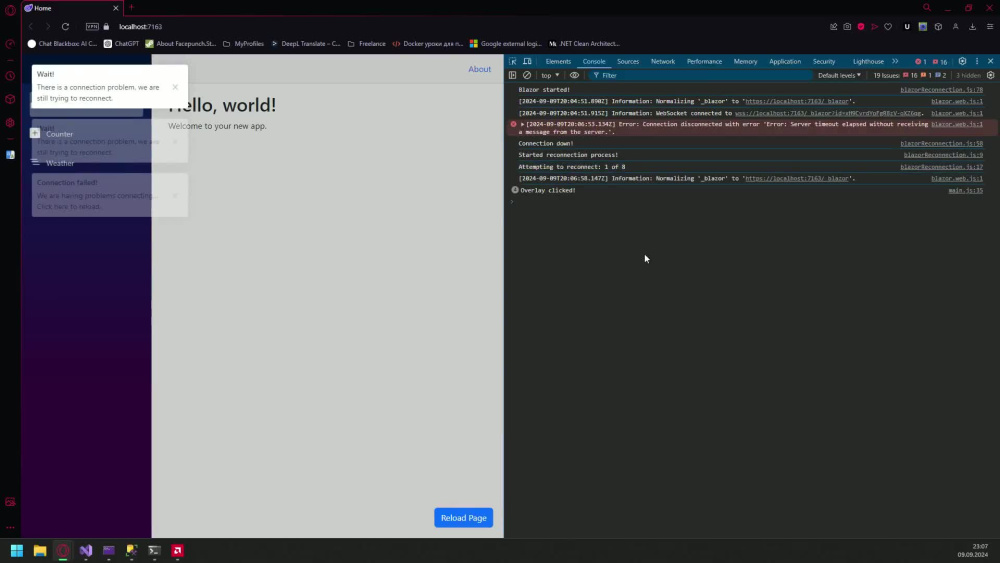Close the Home browser tab

tap(115, 8)
